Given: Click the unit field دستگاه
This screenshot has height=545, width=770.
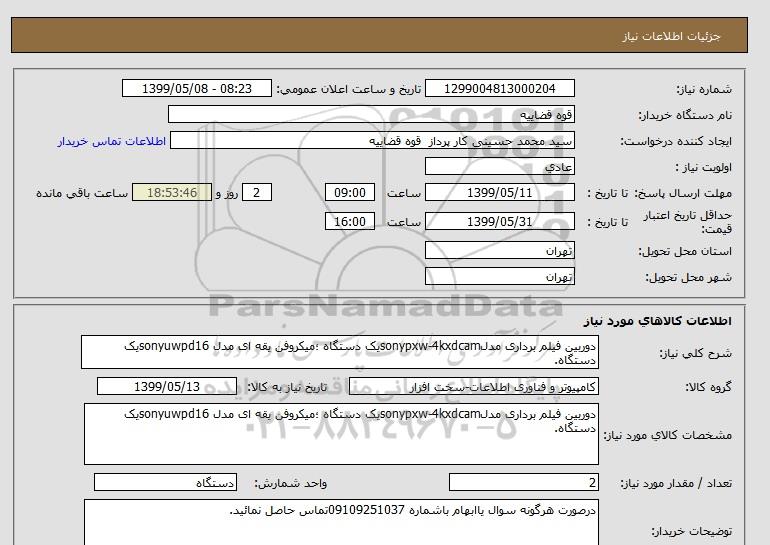Looking at the screenshot, I should (x=165, y=482).
